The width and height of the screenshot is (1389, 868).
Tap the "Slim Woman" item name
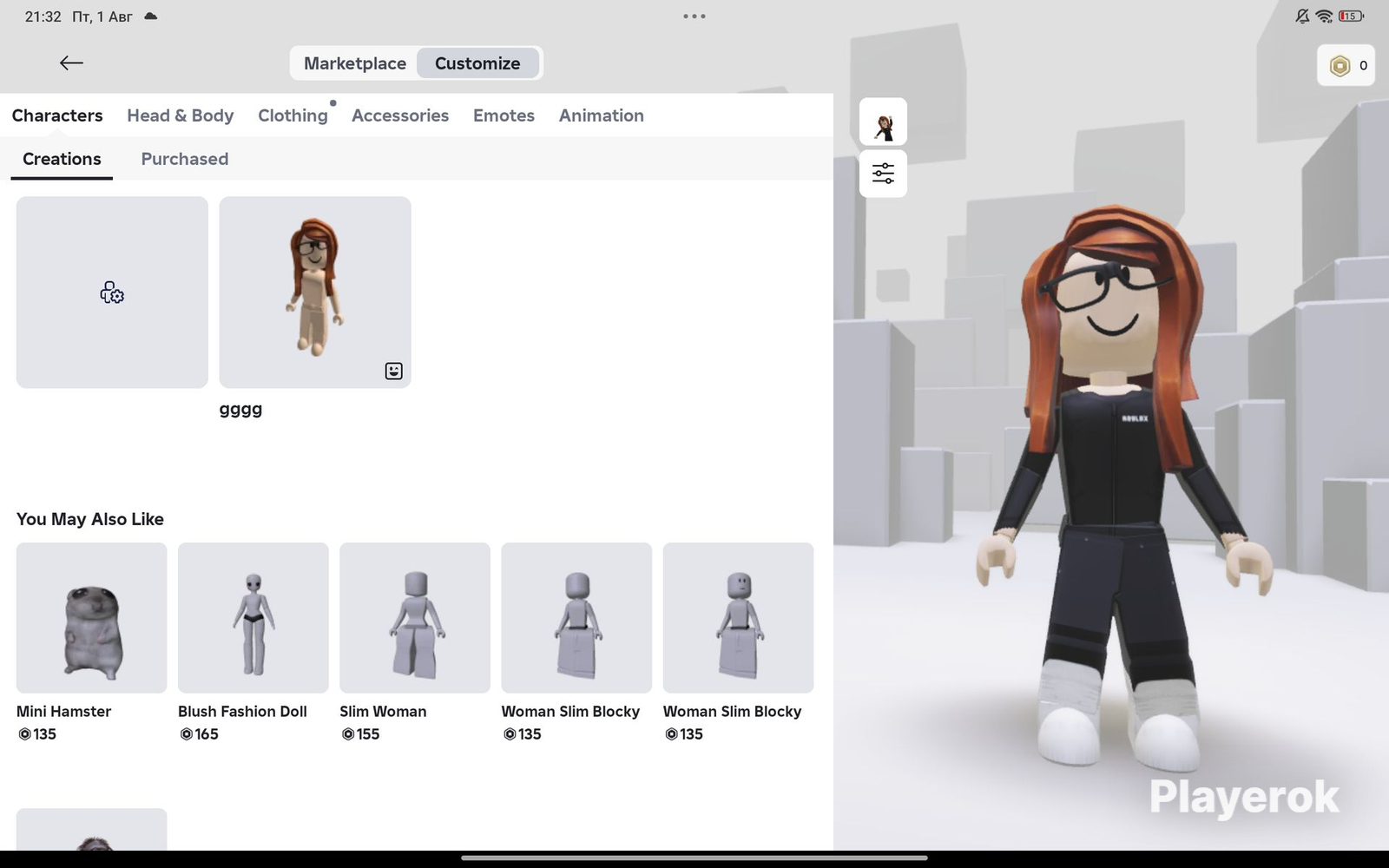[383, 711]
